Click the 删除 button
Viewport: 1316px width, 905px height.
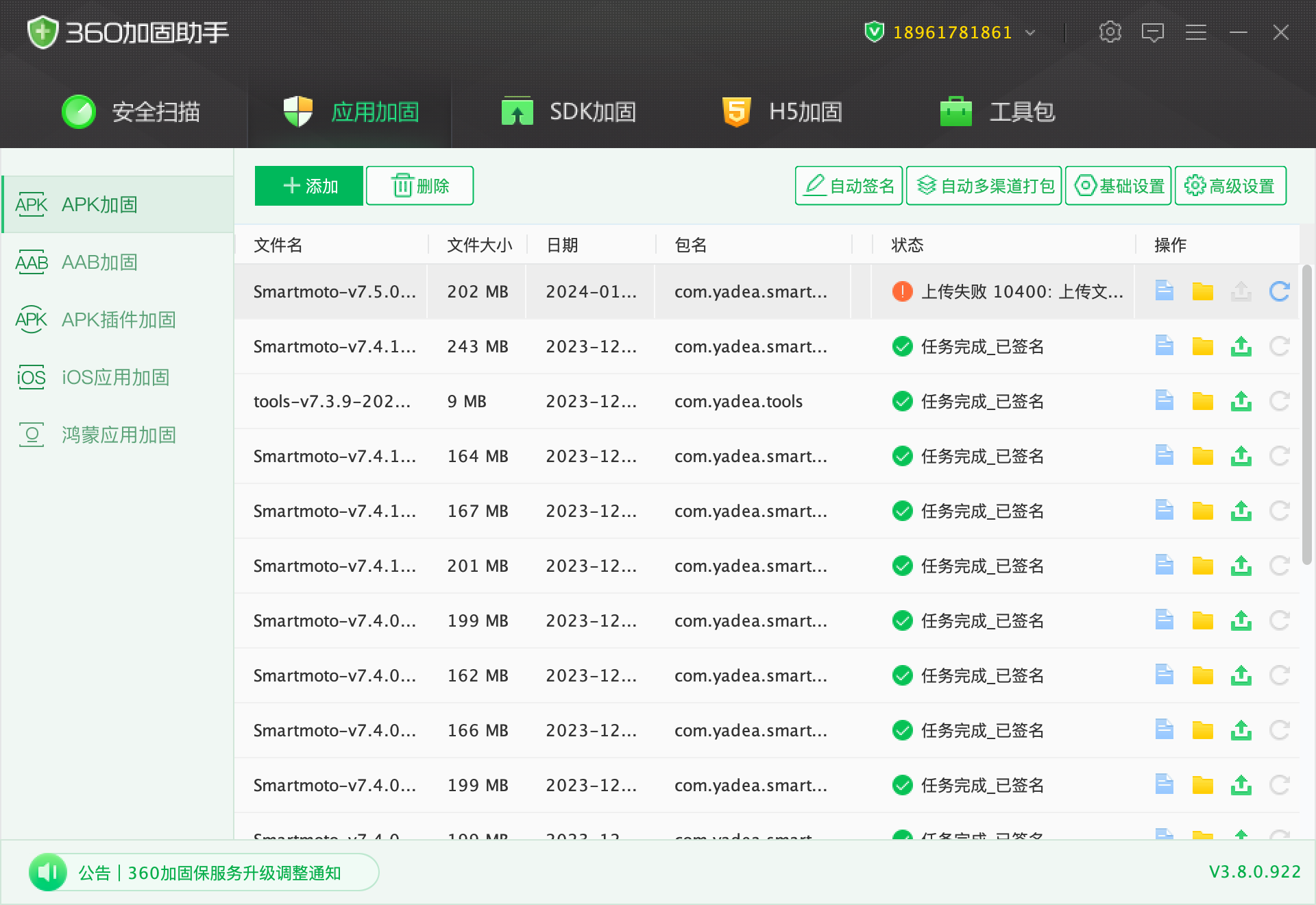419,186
